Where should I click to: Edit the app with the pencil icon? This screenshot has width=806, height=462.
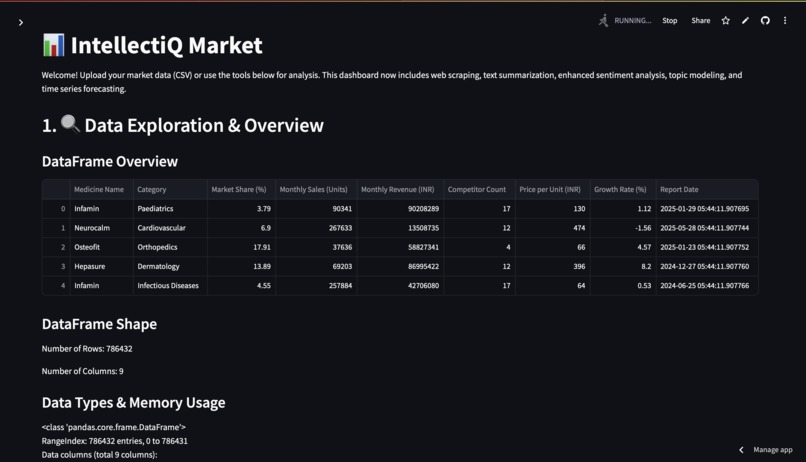pos(745,21)
